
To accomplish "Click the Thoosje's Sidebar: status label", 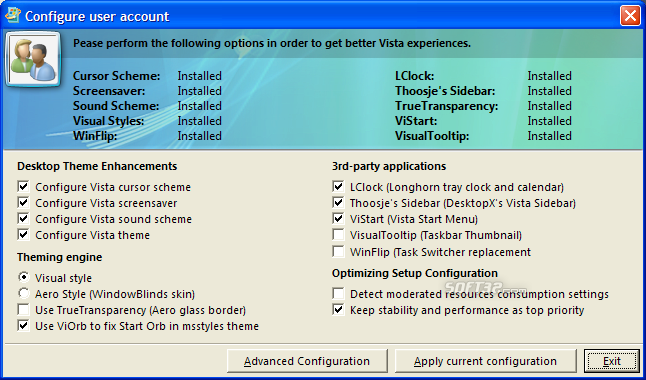I will 445,91.
